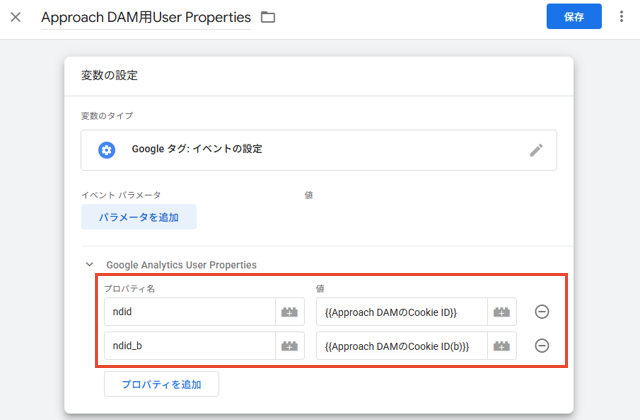
Task: Edit the variable name Approach DAM用User Properties
Action: pos(146,17)
